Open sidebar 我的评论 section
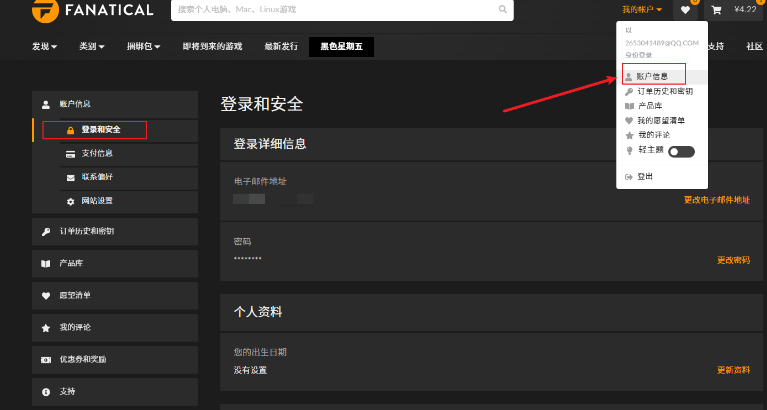The width and height of the screenshot is (767, 410). click(115, 328)
